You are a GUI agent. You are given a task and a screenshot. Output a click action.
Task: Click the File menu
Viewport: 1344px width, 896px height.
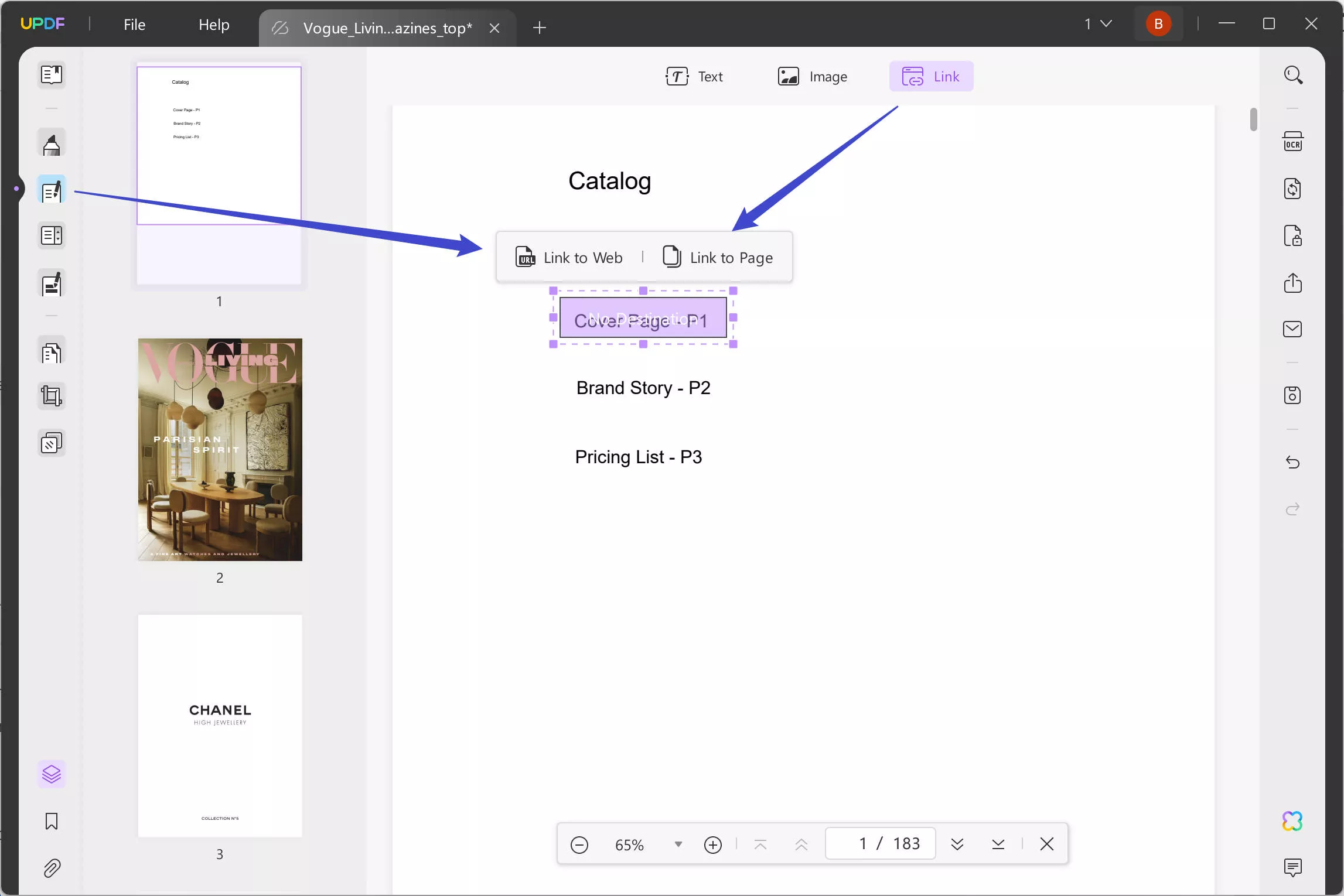coord(134,24)
